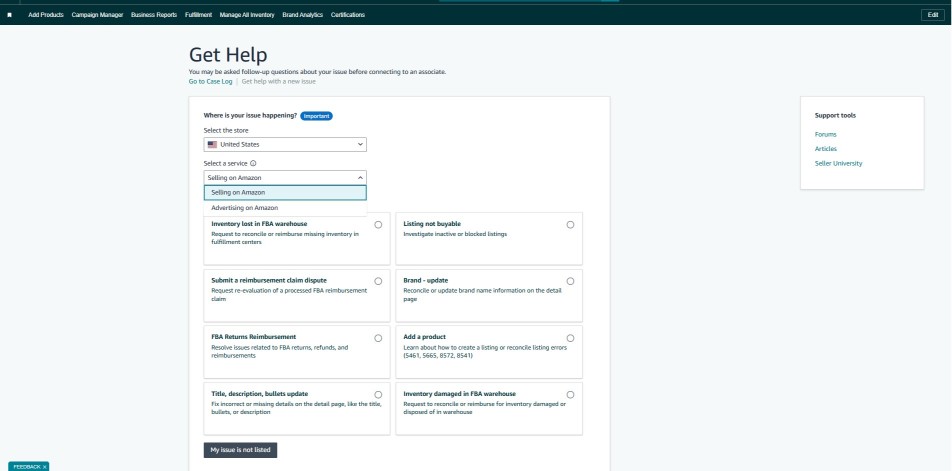Select the Add a product radio button
Screen dimensions: 952x471
(x=570, y=338)
